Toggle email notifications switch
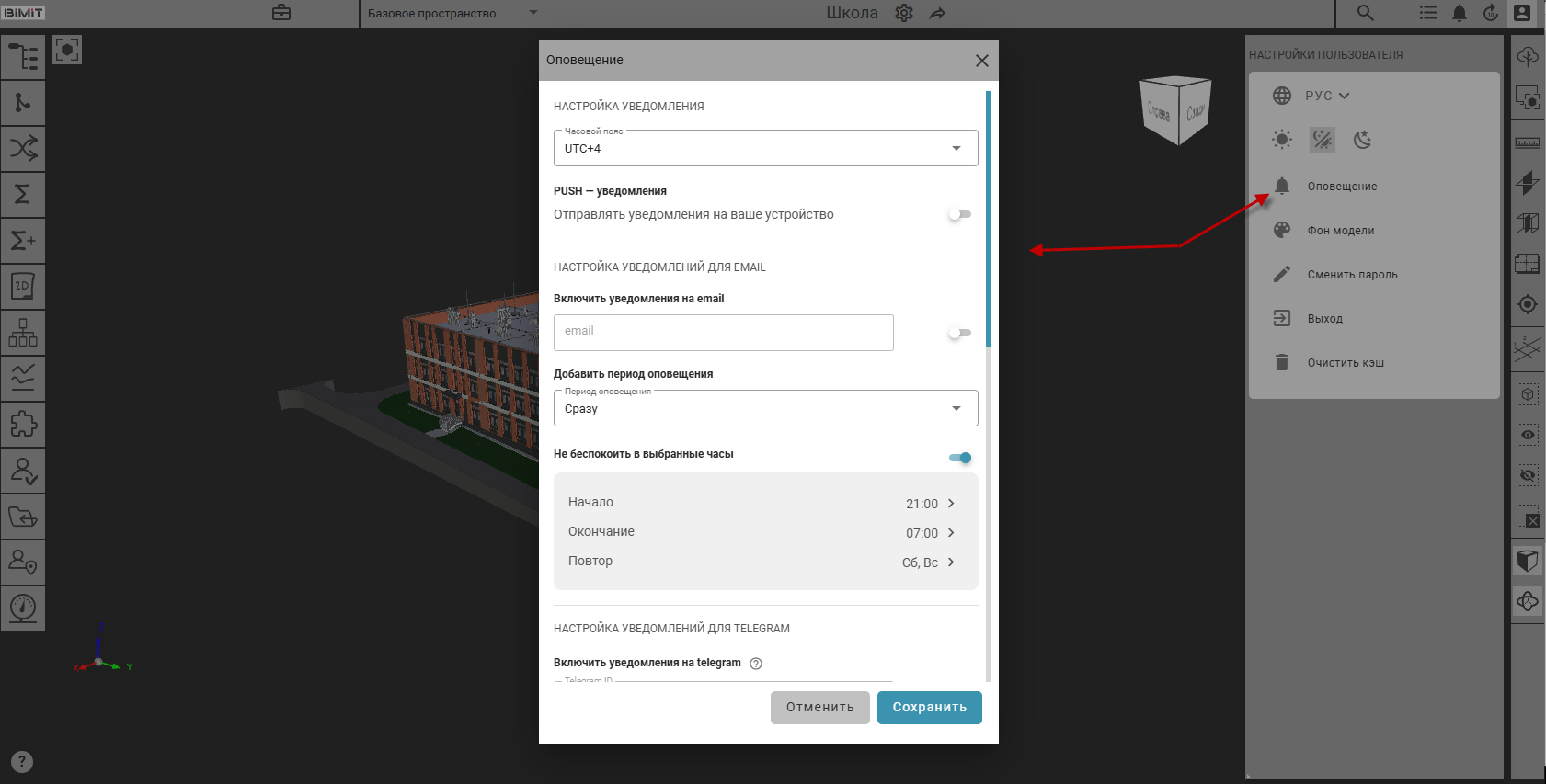Screen dimensions: 1546x784 [x=959, y=333]
